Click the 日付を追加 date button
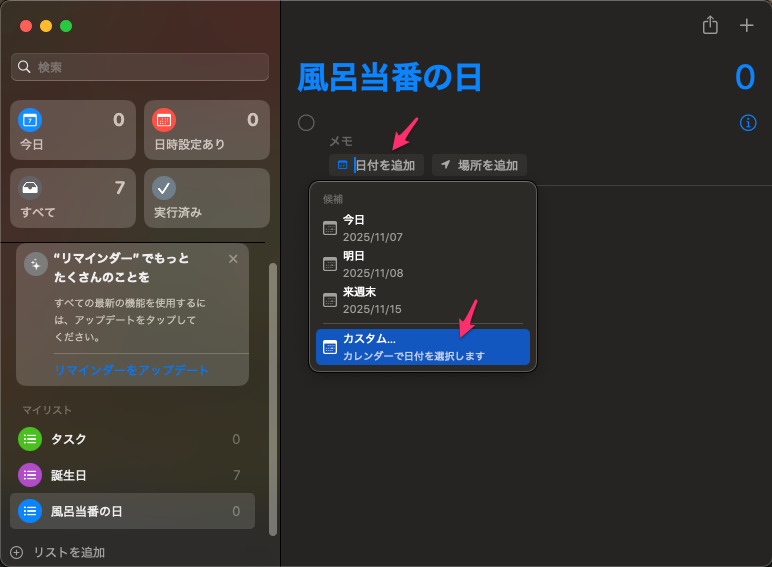 click(377, 165)
